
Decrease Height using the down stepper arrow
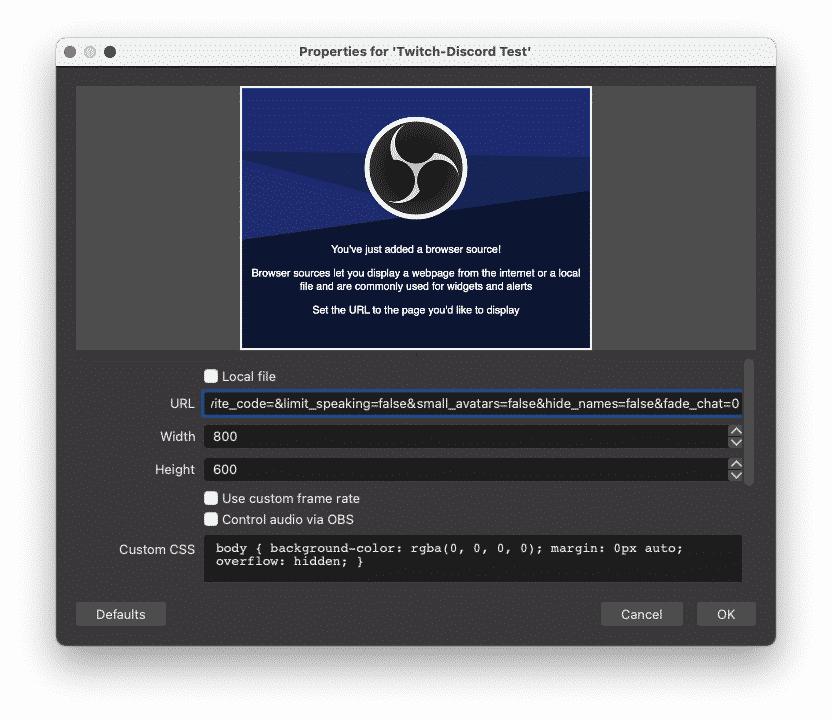735,474
